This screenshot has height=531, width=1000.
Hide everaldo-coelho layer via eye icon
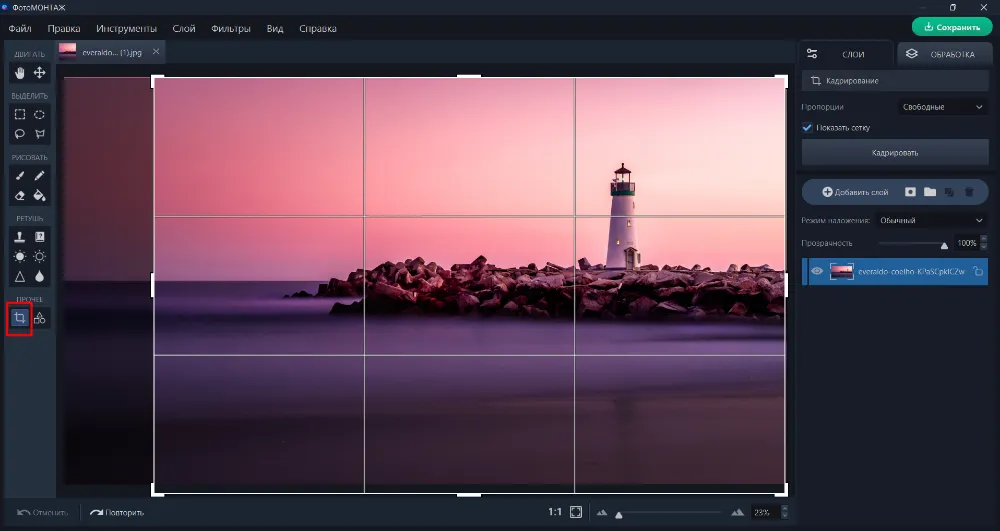[817, 272]
